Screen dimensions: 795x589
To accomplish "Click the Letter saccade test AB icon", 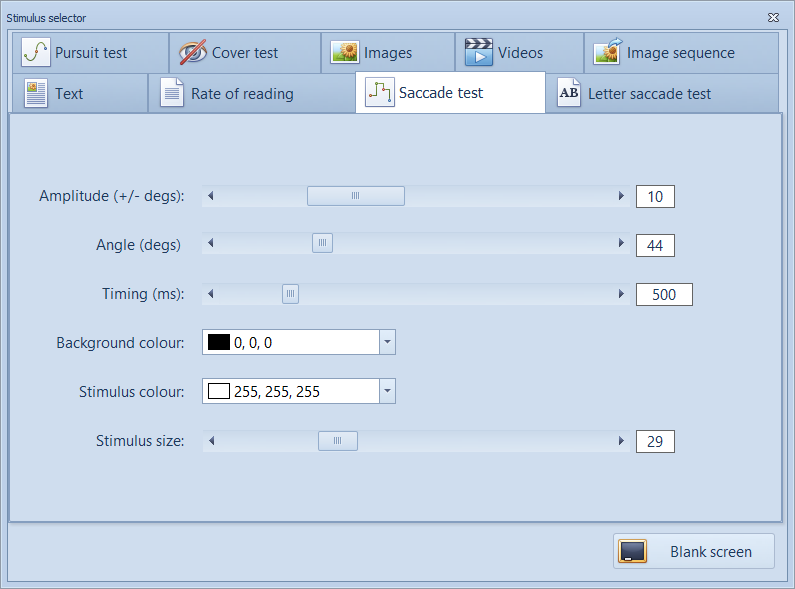I will (569, 94).
